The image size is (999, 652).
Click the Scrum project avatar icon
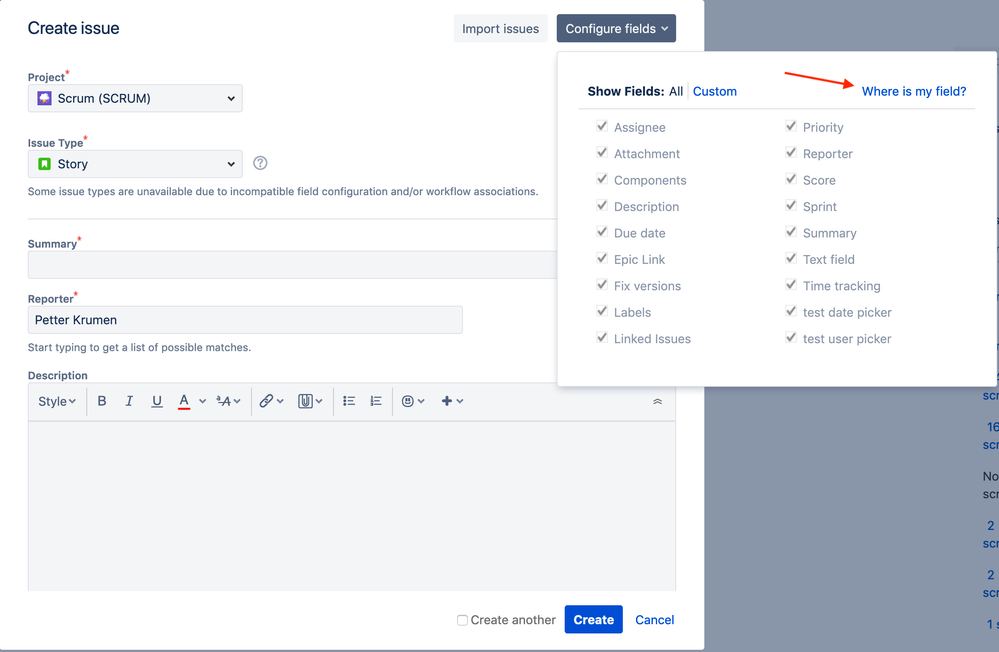pos(45,98)
